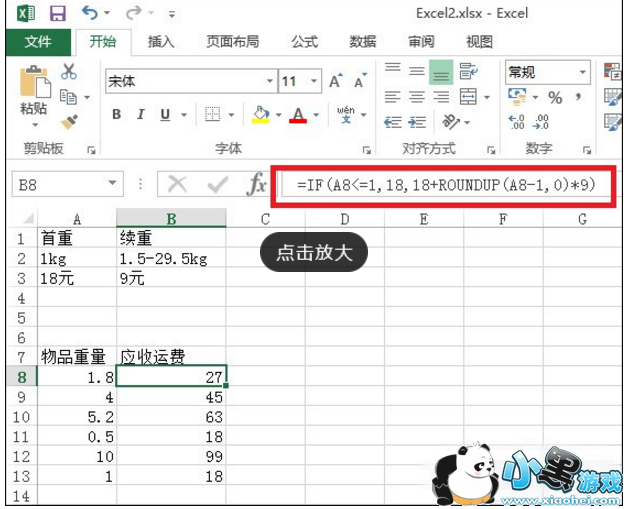Select Align Left icon

[392, 97]
